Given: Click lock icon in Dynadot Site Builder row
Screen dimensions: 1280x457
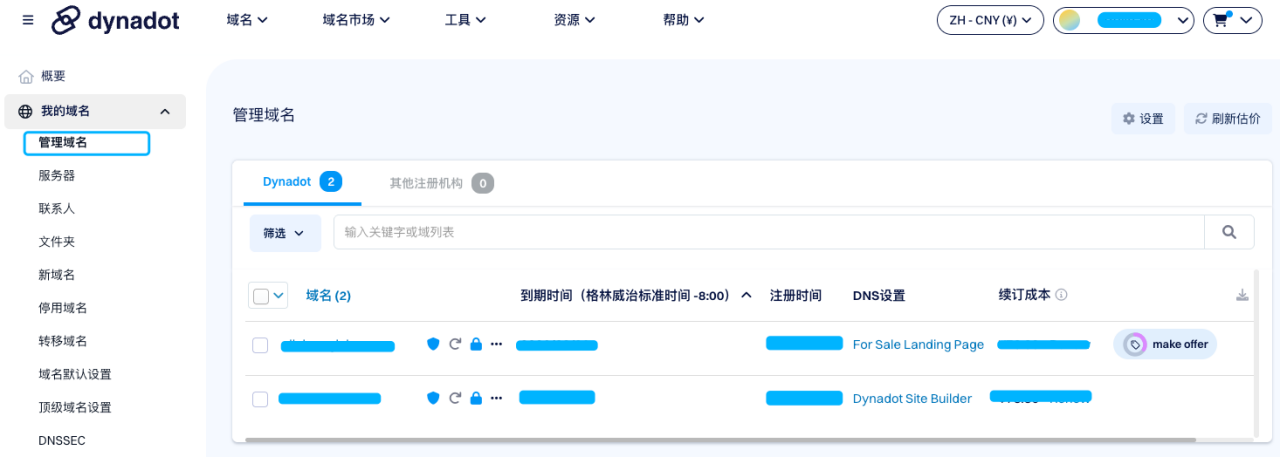Looking at the screenshot, I should pyautogui.click(x=476, y=398).
